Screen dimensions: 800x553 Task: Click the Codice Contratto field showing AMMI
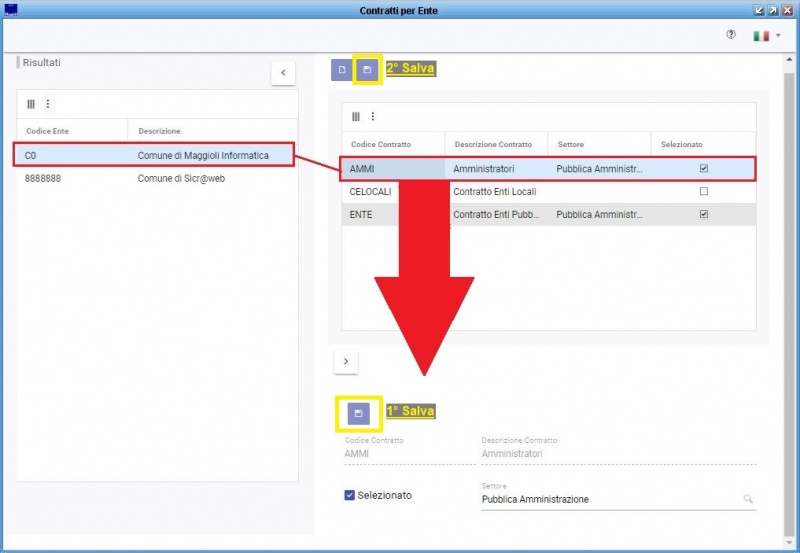410,454
